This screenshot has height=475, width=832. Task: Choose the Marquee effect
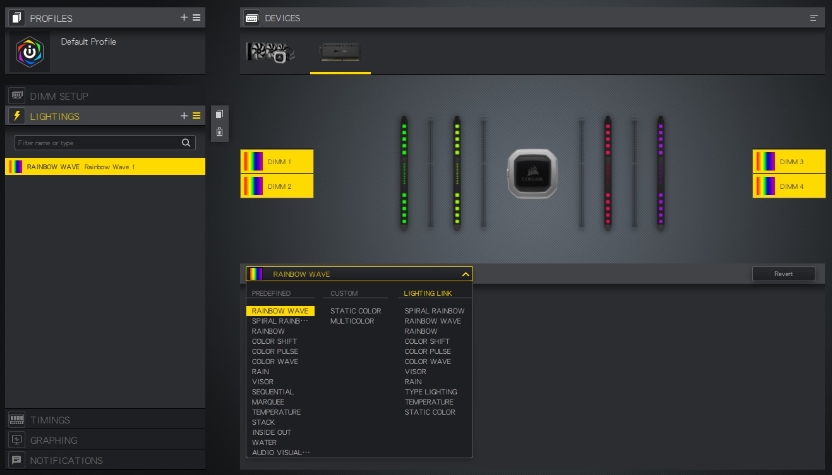coord(268,402)
